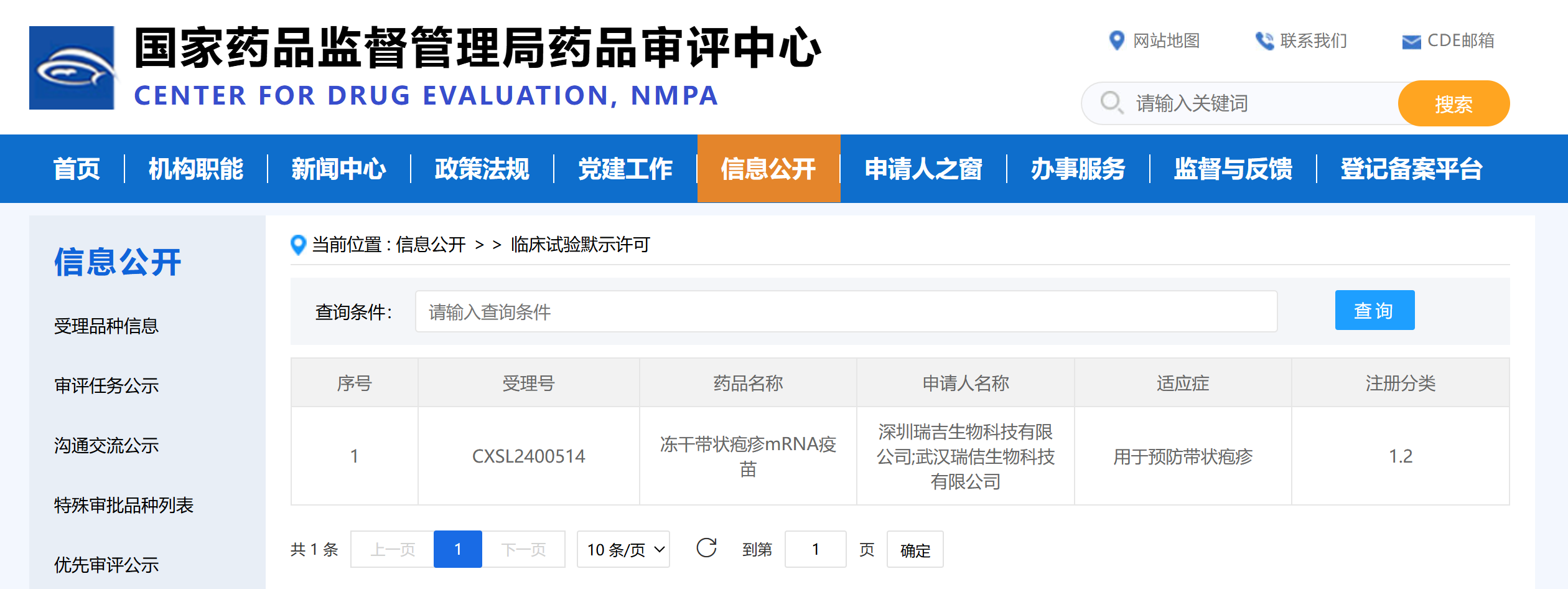This screenshot has height=589, width=1568.
Task: Open 优先审评公示 from the sidebar
Action: (x=106, y=565)
